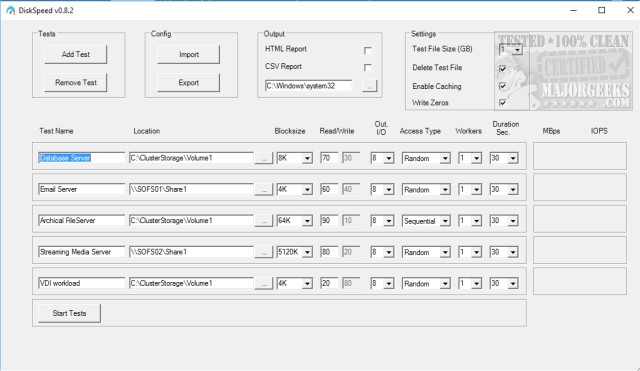Export the test configuration
Viewport: 640px width, 371px height.
click(189, 83)
